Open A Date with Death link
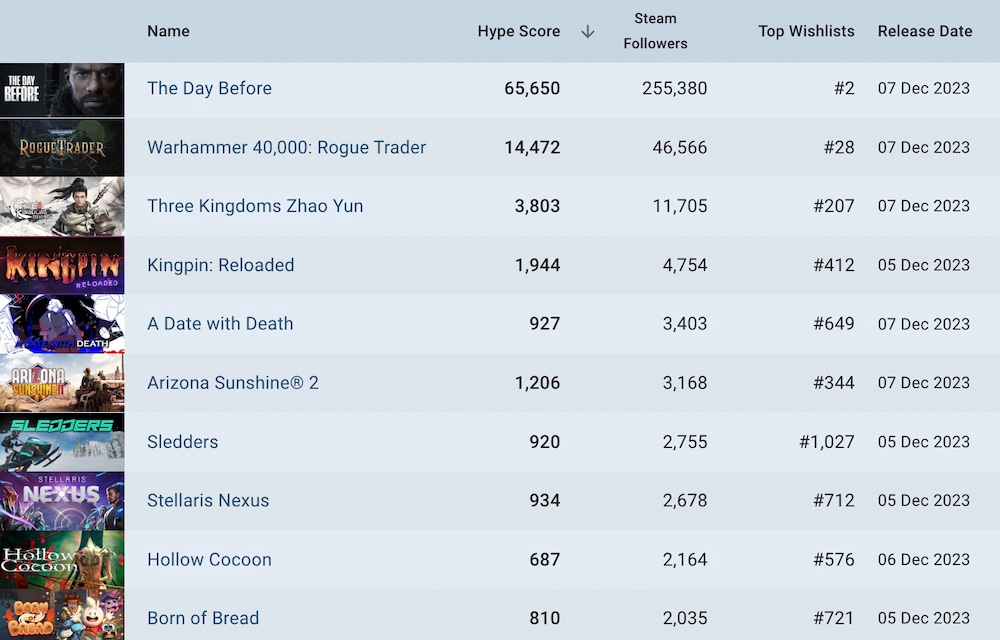Screen dimensions: 1000x640 pos(220,324)
